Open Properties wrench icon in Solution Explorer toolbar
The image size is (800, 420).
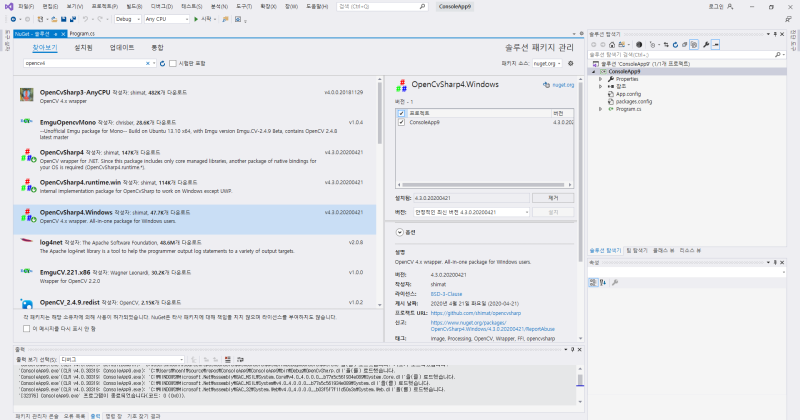click(706, 45)
